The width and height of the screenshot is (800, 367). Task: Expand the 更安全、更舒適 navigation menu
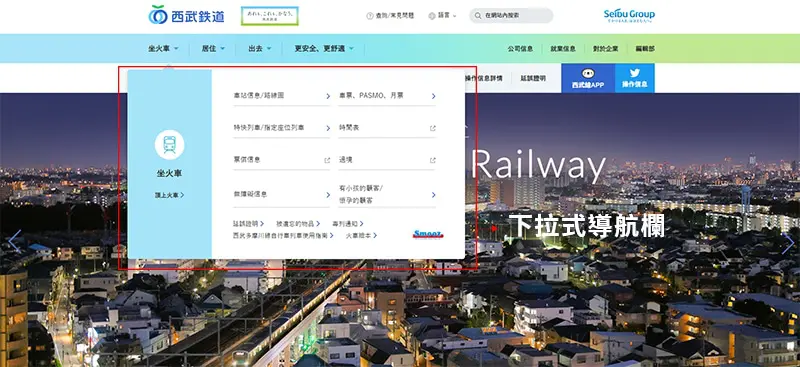(324, 48)
